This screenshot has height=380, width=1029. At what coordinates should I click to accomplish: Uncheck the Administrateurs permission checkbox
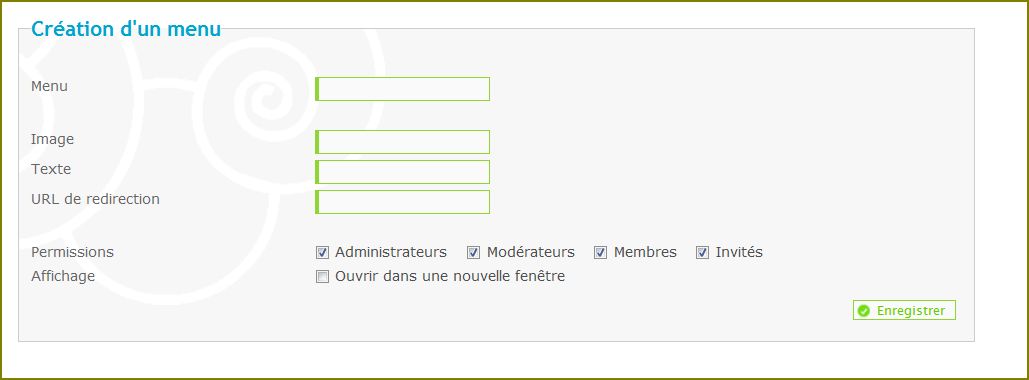tap(322, 253)
